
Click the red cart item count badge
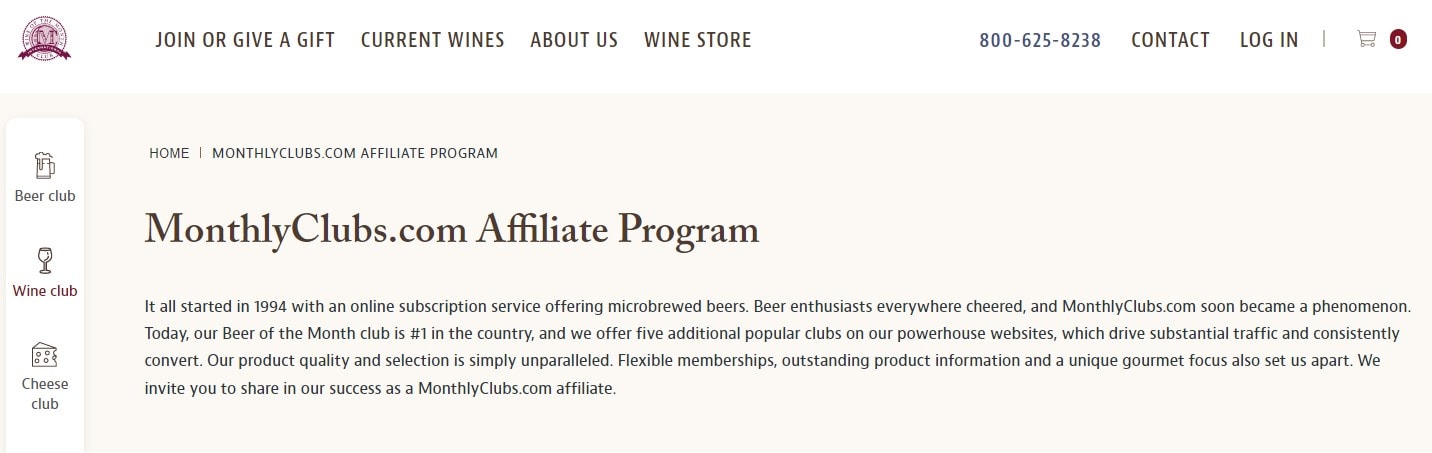pyautogui.click(x=1398, y=40)
